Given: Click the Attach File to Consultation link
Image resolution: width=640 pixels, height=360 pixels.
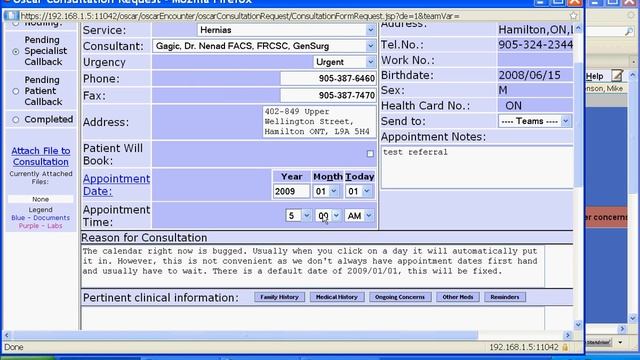Looking at the screenshot, I should pos(40,156).
